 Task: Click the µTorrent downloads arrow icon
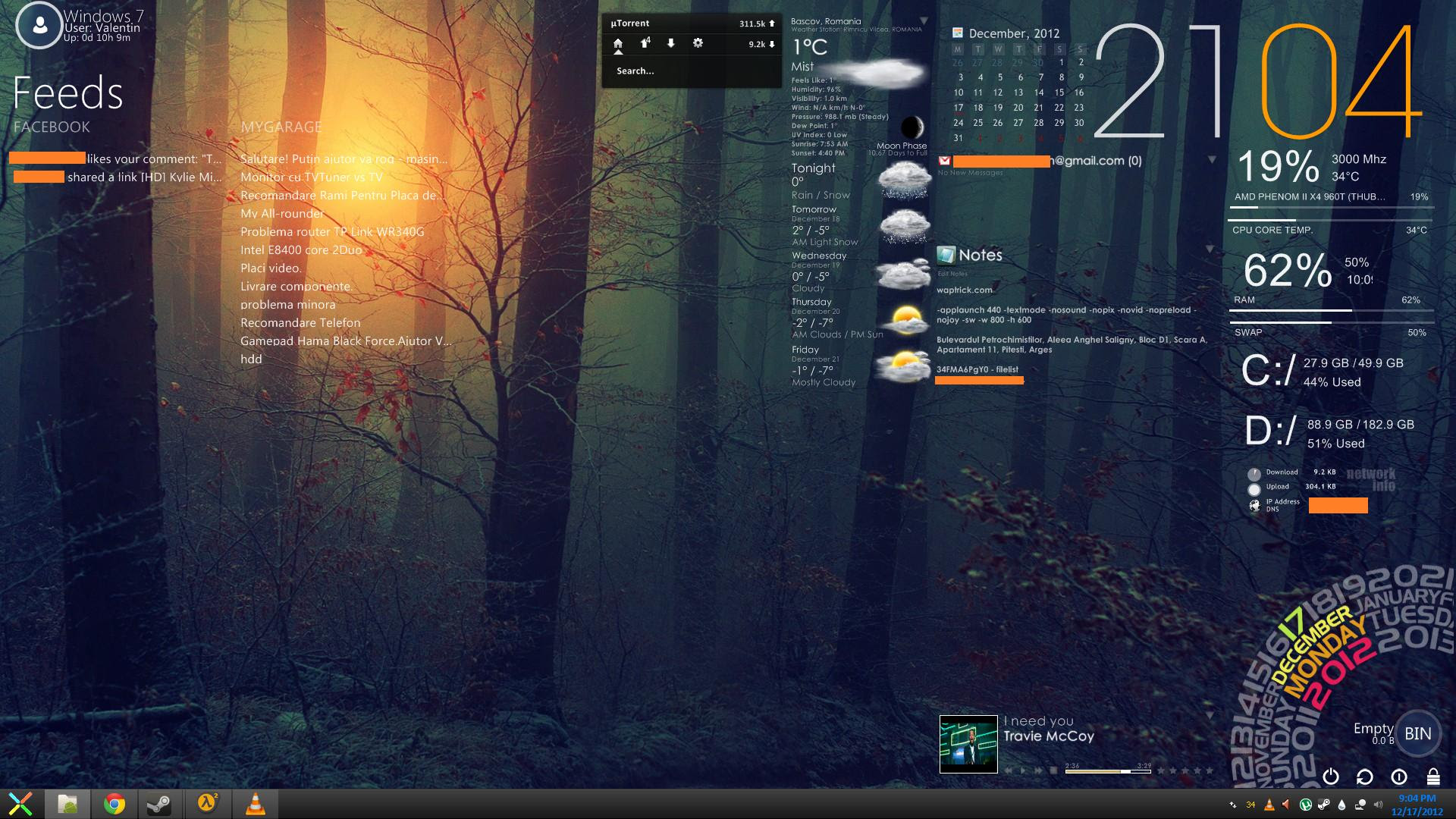671,43
